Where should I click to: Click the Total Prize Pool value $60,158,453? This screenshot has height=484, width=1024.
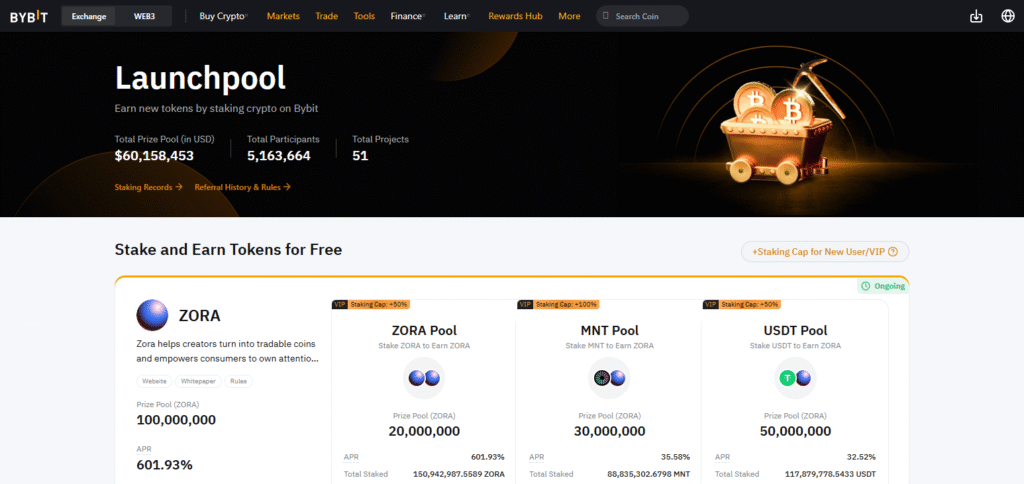pos(154,156)
